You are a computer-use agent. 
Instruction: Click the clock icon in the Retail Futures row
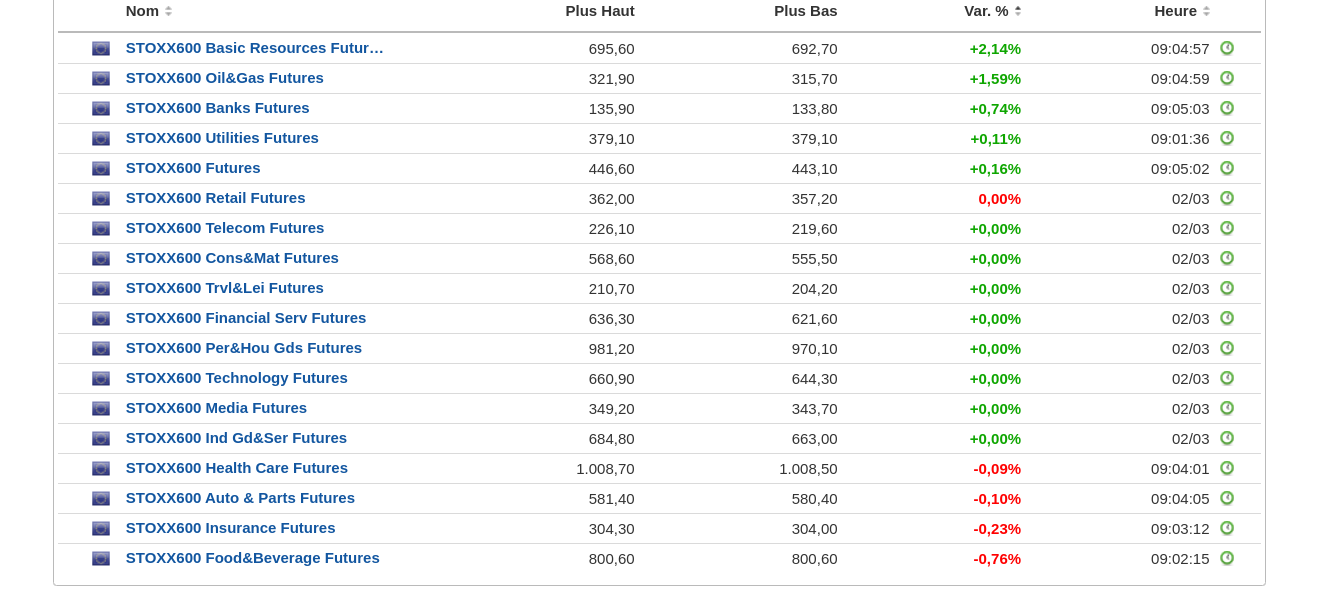click(x=1227, y=198)
